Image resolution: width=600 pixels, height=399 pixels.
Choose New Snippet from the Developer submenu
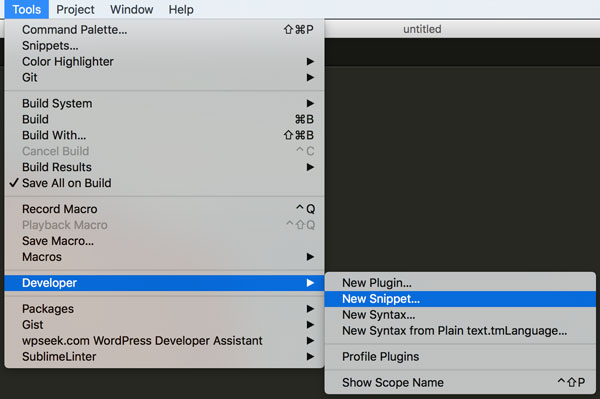point(460,299)
